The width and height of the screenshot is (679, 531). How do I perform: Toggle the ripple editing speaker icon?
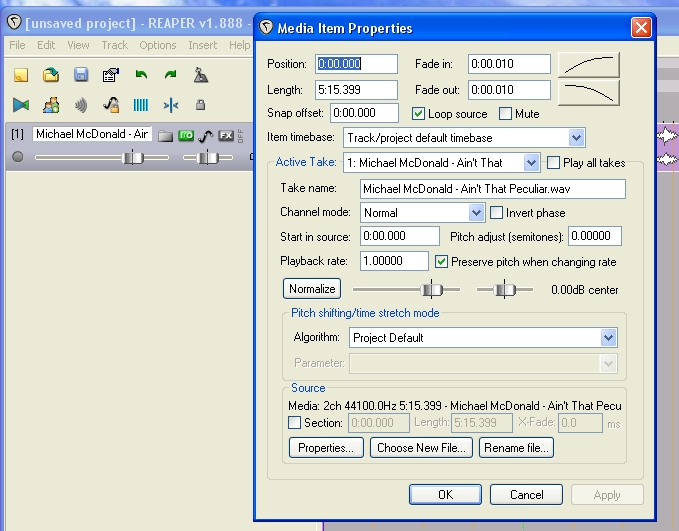pos(81,105)
